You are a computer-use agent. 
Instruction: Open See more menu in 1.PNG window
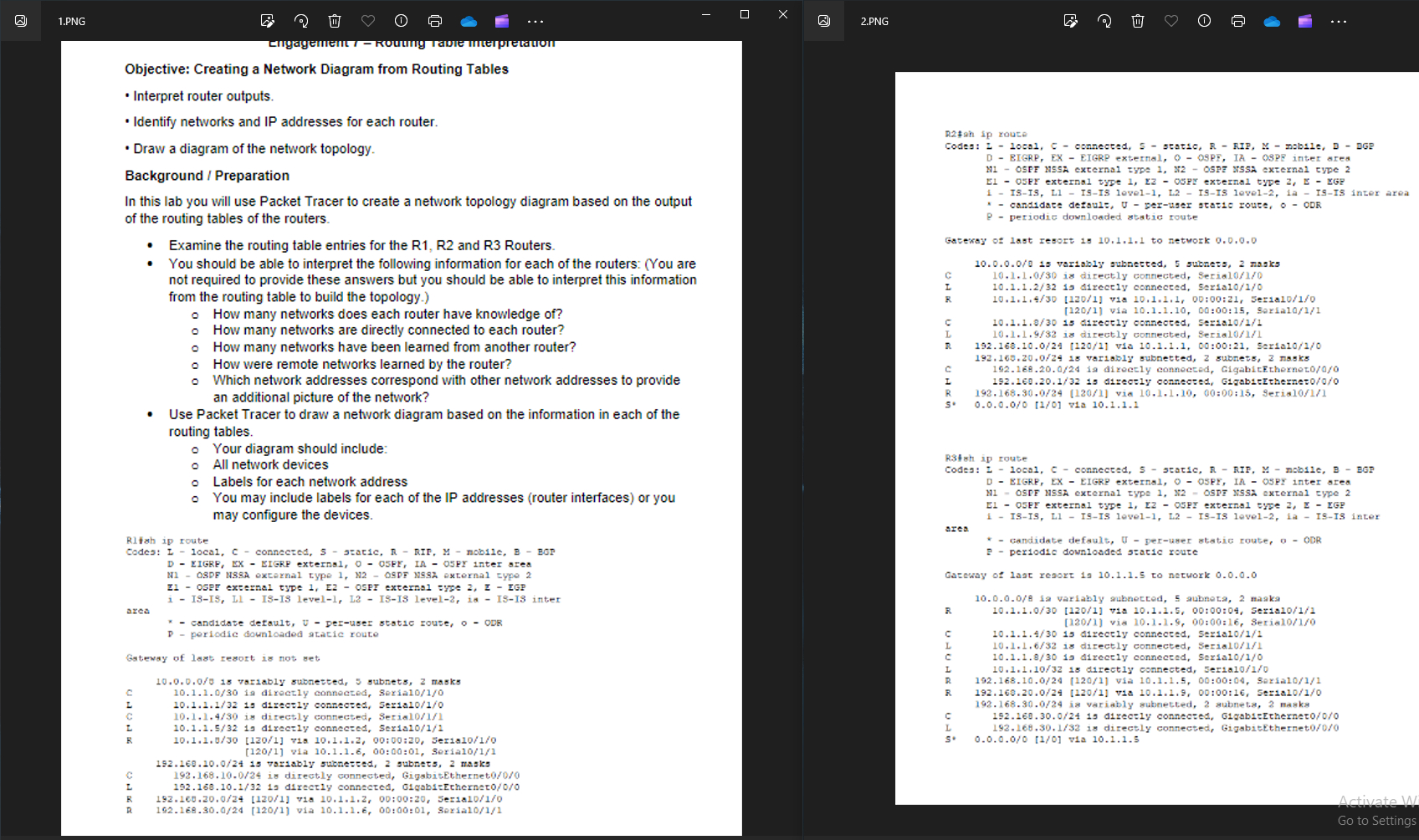pos(535,21)
